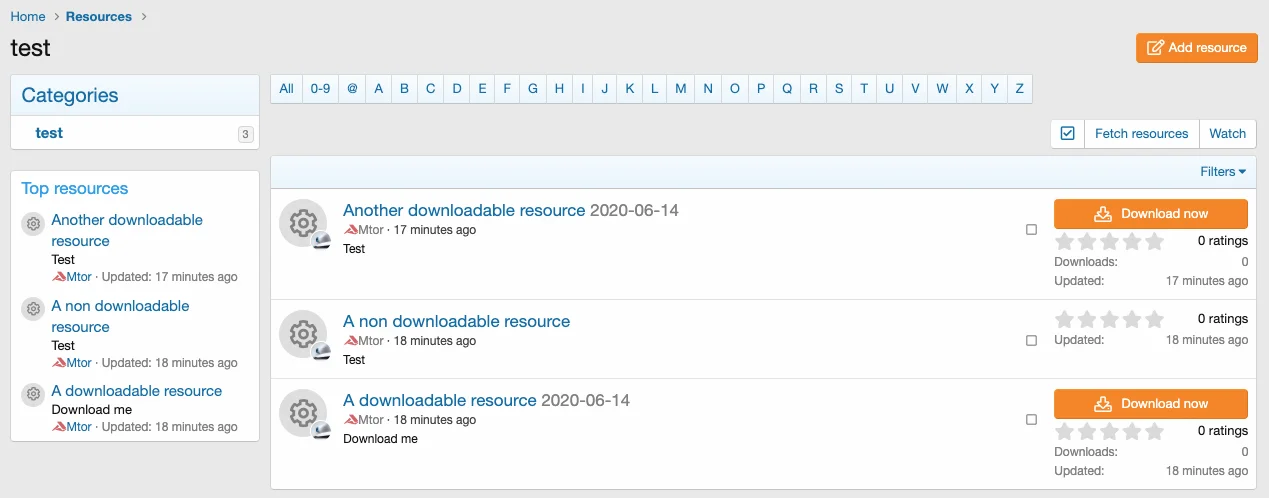The height and width of the screenshot is (498, 1269).
Task: Select the 0-9 alphabet filter
Action: click(x=320, y=89)
